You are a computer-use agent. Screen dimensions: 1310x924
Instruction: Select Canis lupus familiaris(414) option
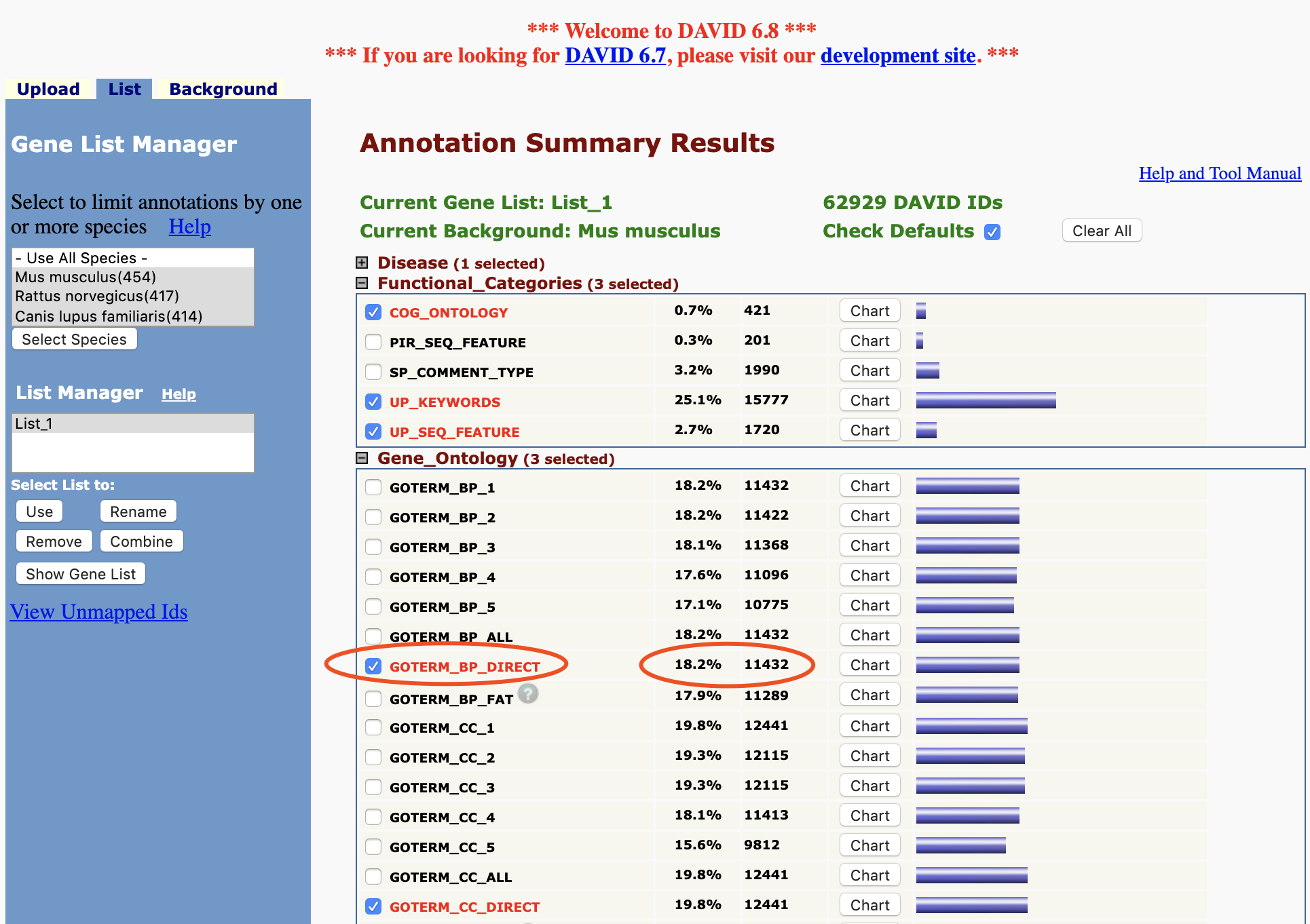point(133,316)
